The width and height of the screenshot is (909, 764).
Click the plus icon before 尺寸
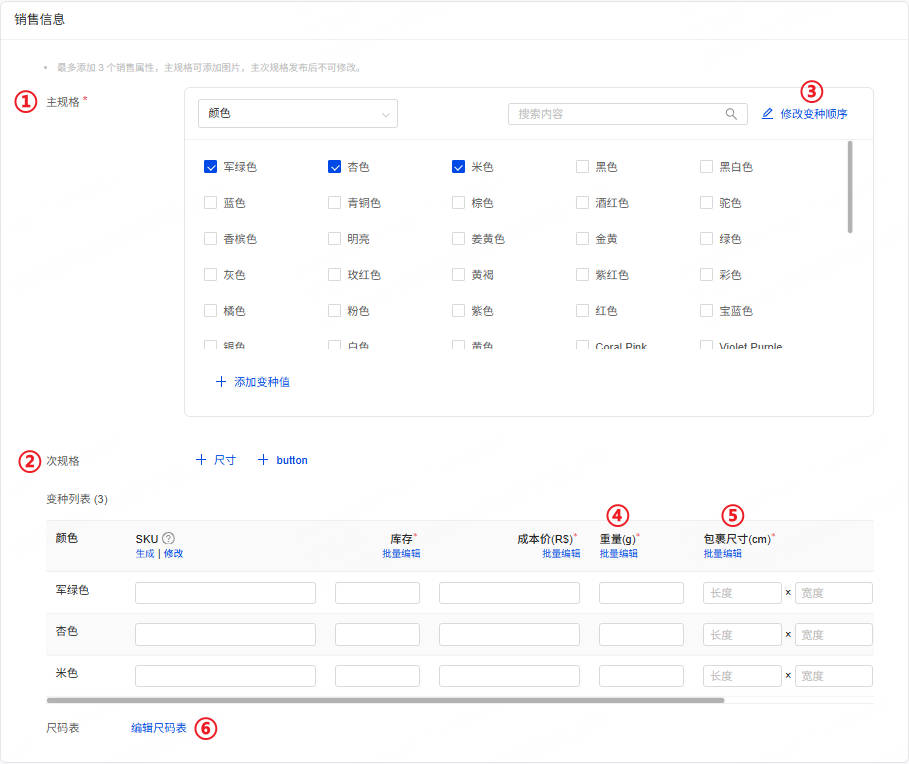click(x=201, y=460)
